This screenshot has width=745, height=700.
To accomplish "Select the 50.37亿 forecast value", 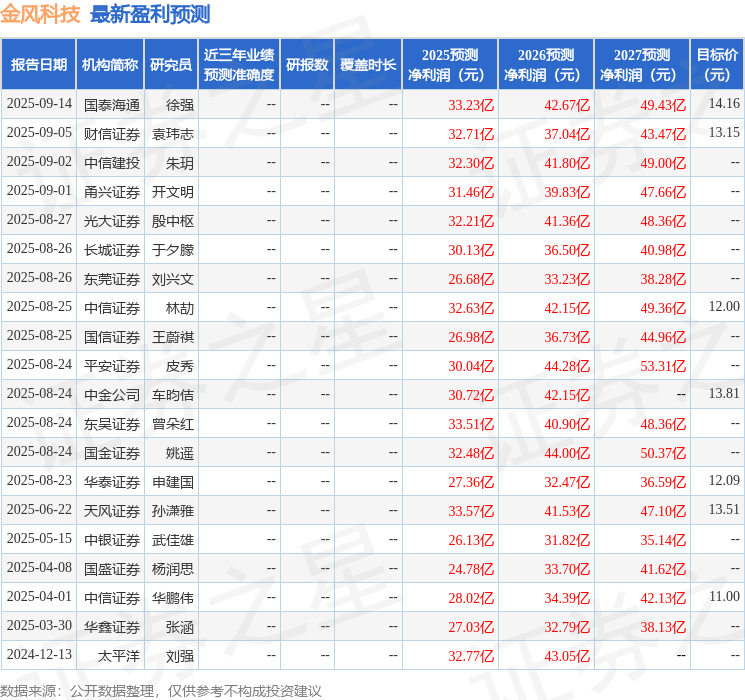I will point(663,453).
